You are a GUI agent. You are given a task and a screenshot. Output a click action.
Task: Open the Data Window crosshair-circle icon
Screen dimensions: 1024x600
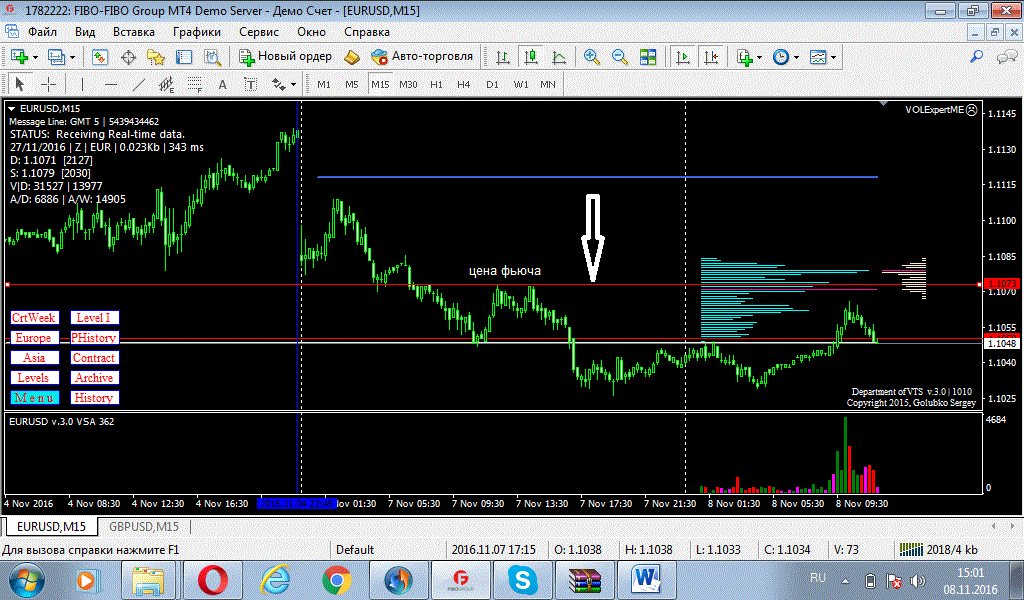[x=128, y=57]
